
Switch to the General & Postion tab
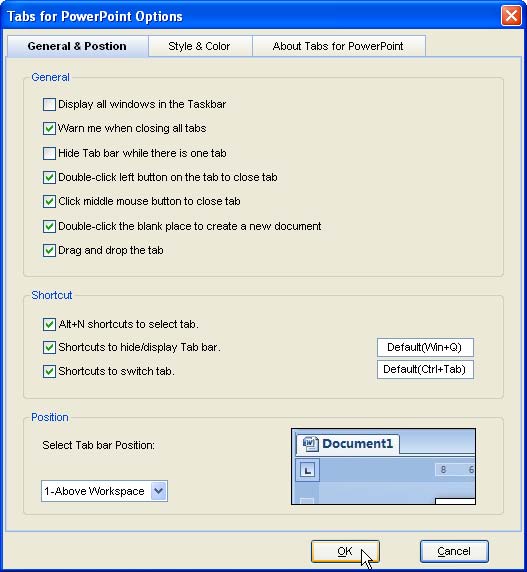click(77, 46)
